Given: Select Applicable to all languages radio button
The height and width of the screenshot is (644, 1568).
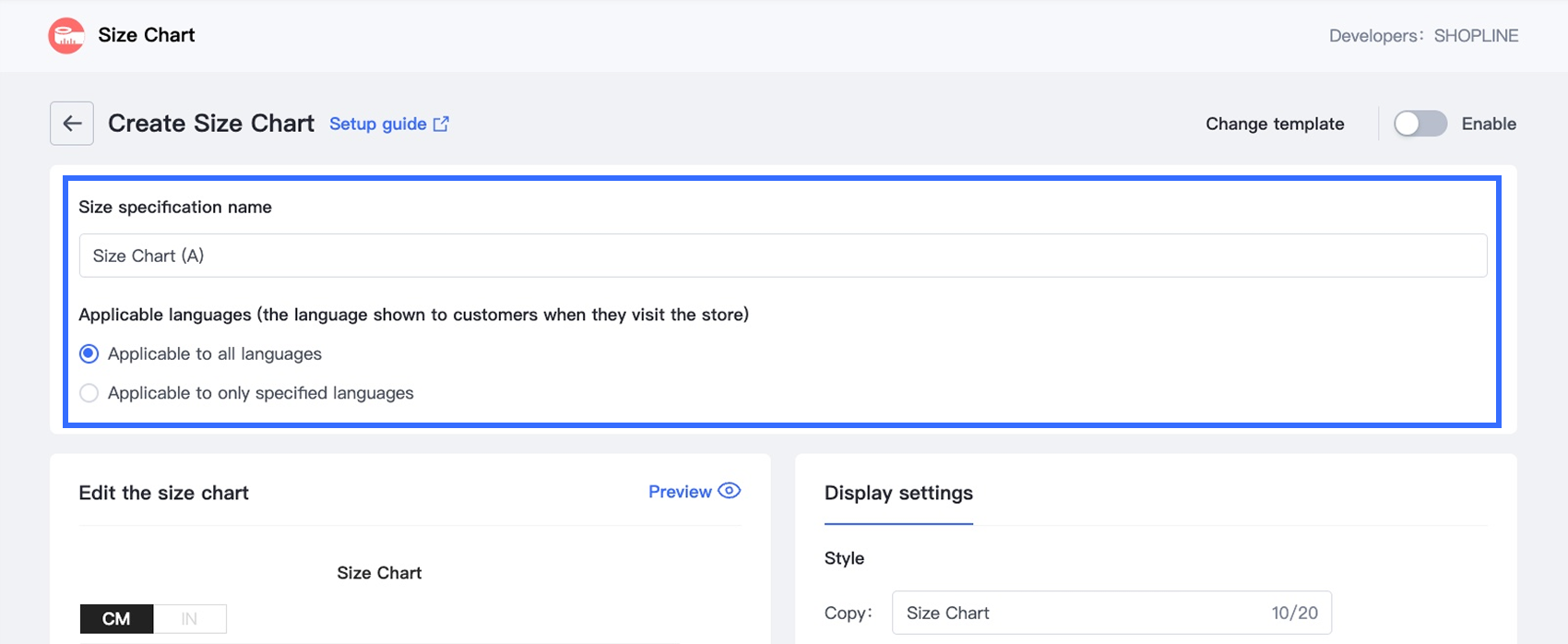Looking at the screenshot, I should [89, 354].
